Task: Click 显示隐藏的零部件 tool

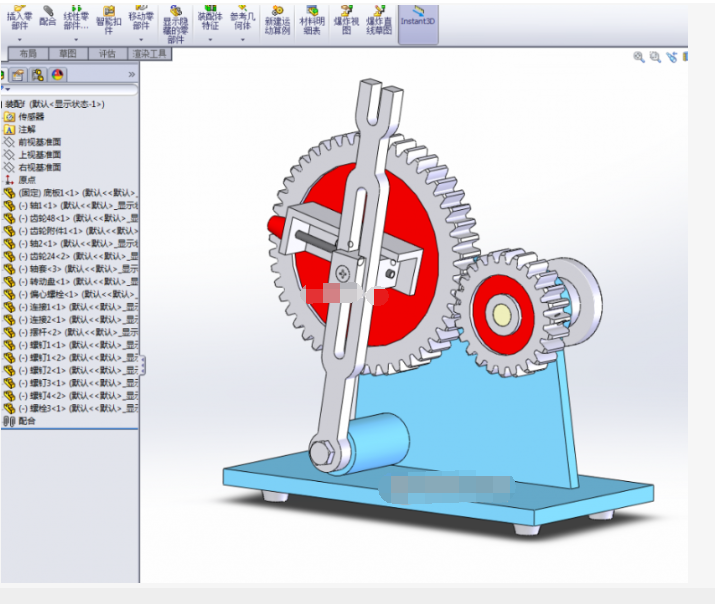Action: 176,25
